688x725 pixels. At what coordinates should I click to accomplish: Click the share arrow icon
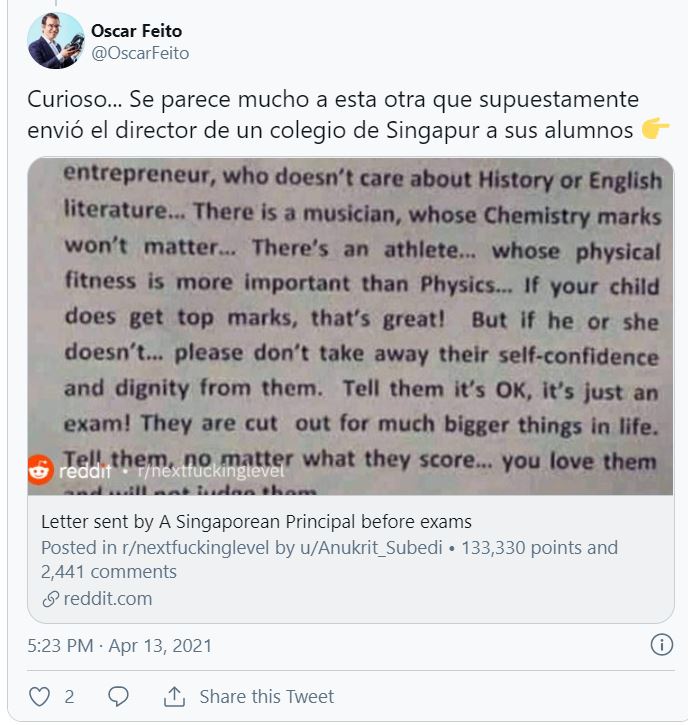coord(174,696)
